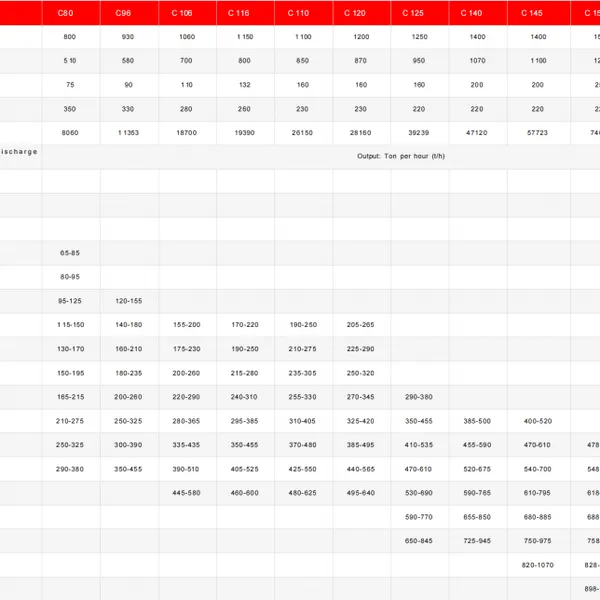This screenshot has height=600, width=600.
Task: Click the 400-520 cell in C 145
Action: (x=538, y=421)
